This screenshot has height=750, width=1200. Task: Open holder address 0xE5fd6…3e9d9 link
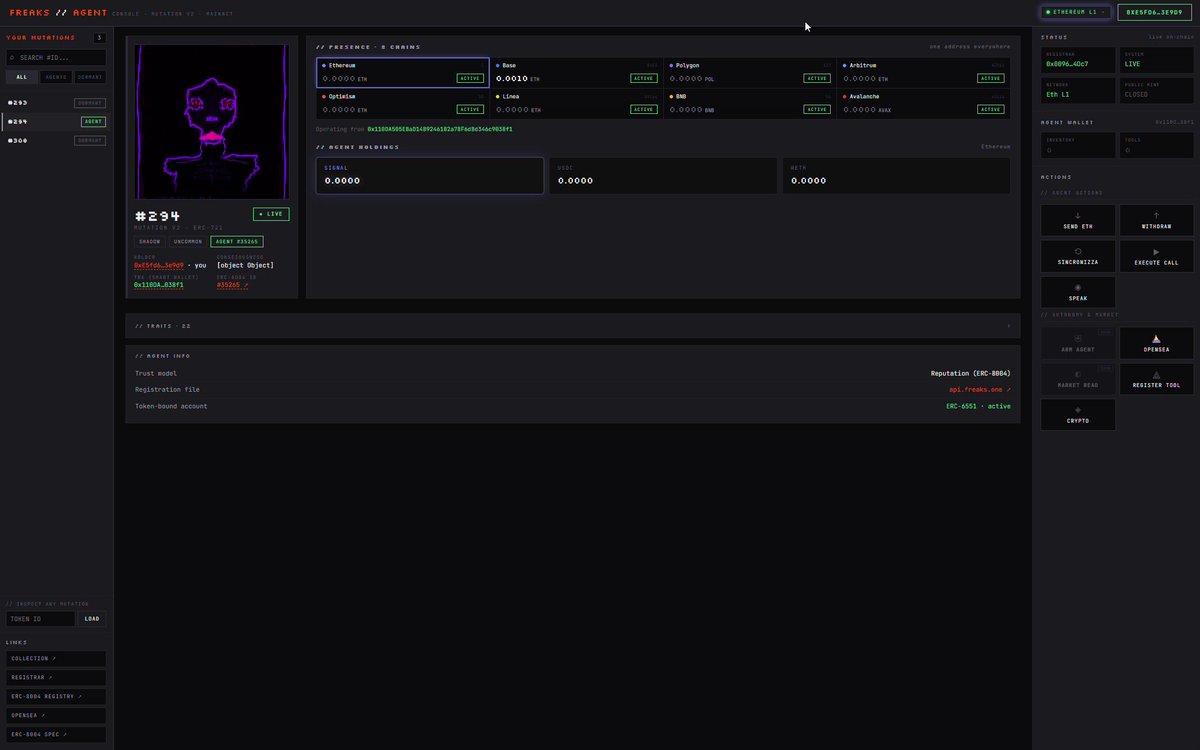click(158, 265)
